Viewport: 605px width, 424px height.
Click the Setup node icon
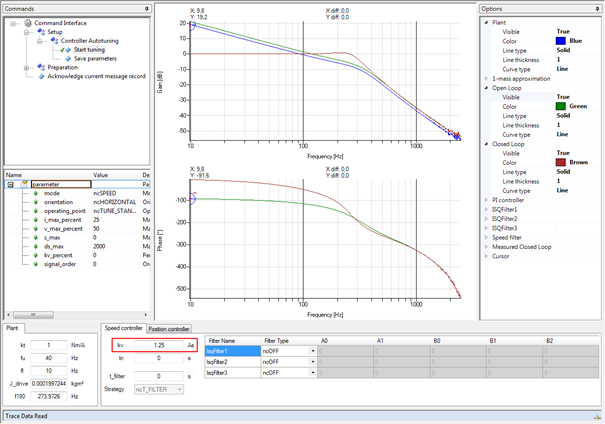41,32
